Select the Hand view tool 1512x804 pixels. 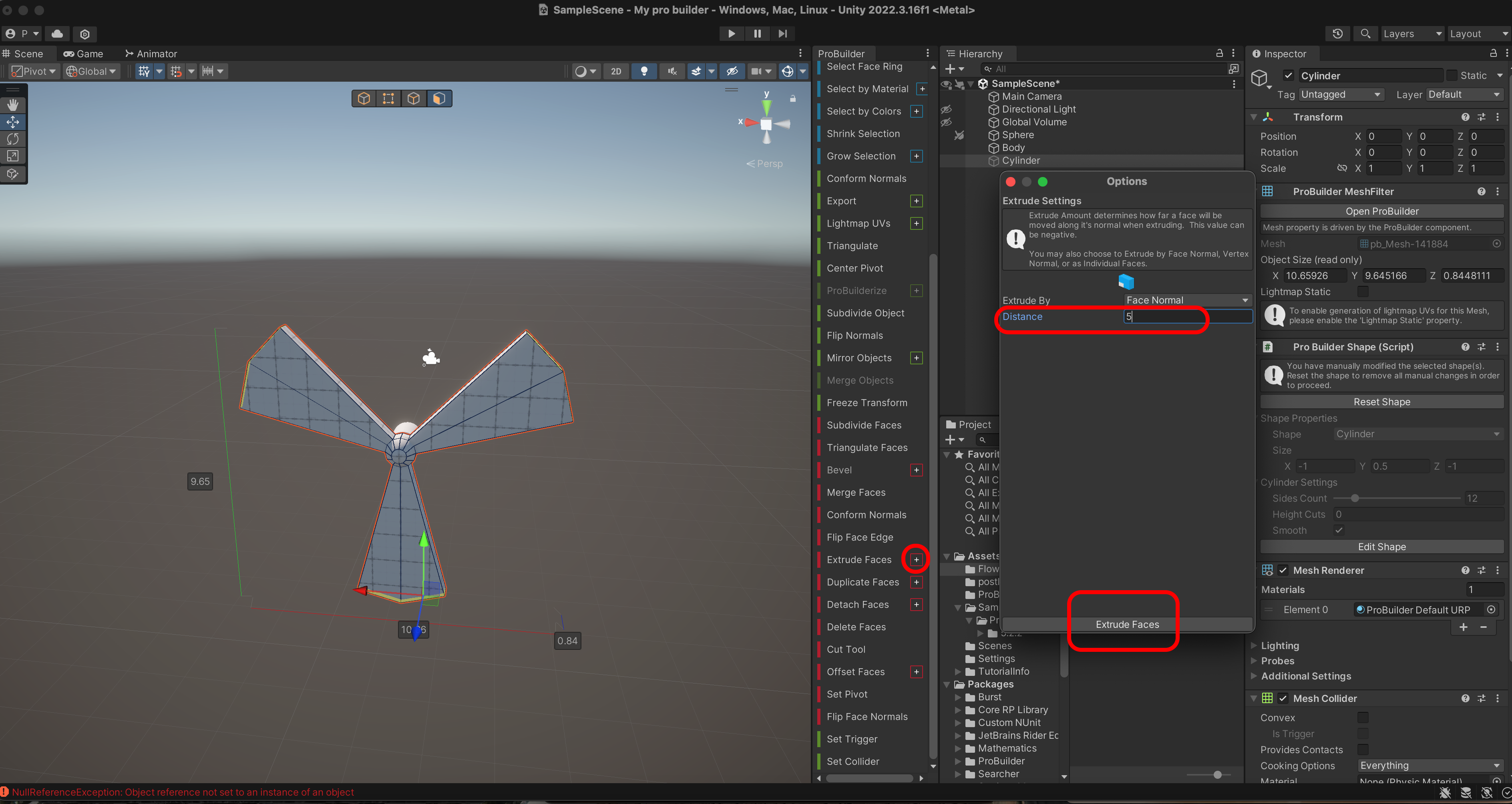coord(13,105)
